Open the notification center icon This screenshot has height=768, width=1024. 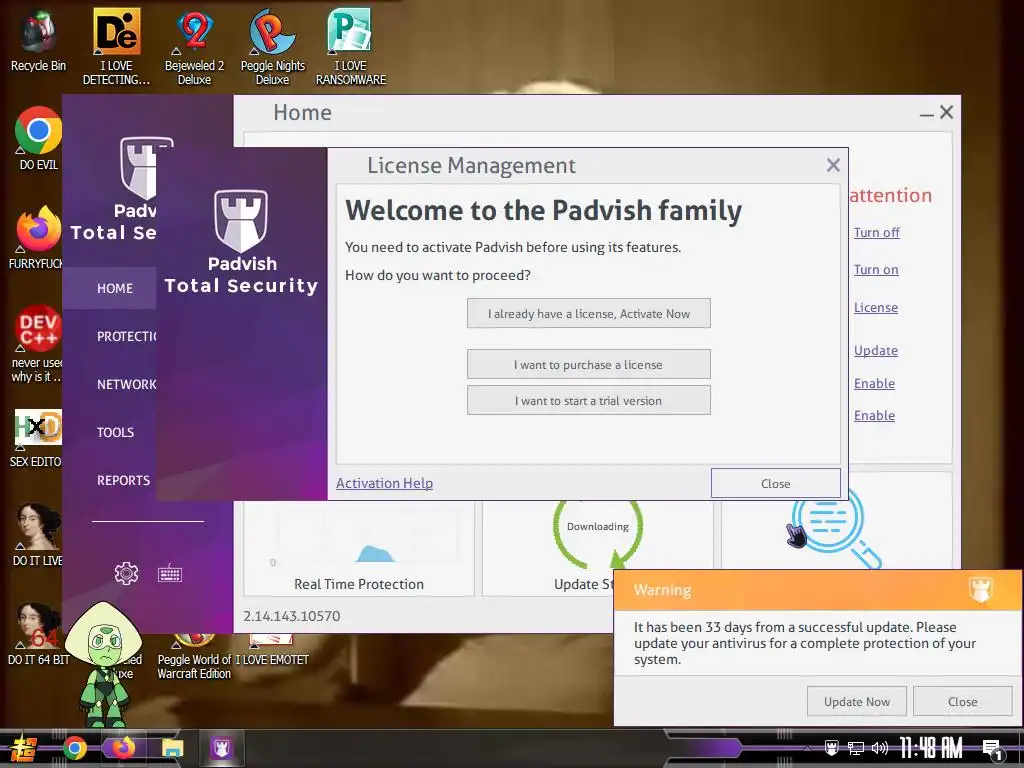[993, 750]
